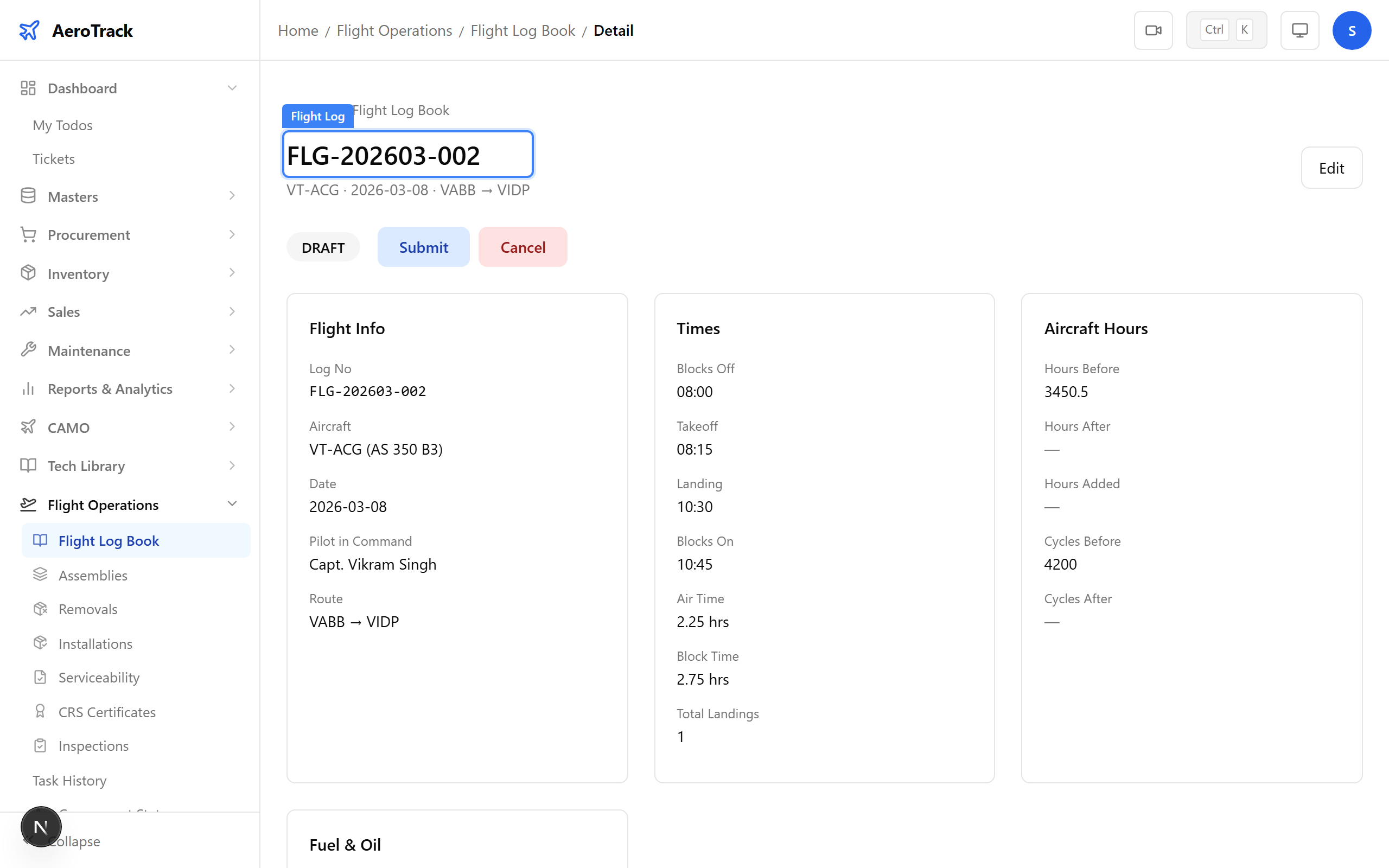Expand the Dashboard section
Viewport: 1389px width, 868px height.
(x=232, y=87)
